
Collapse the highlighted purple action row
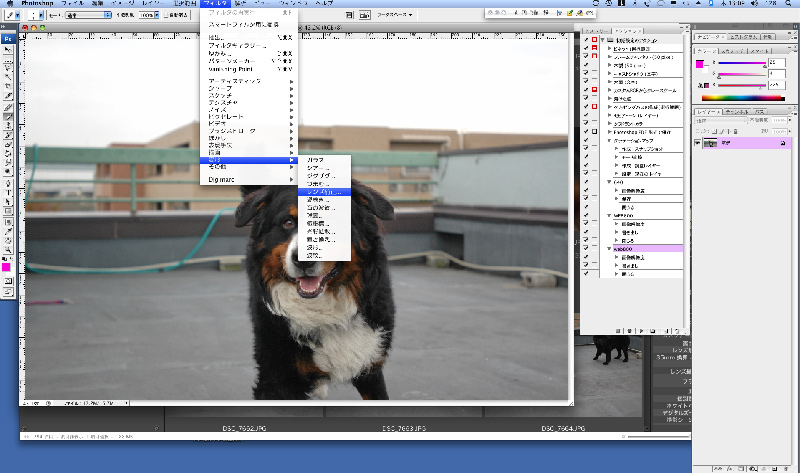(610, 249)
